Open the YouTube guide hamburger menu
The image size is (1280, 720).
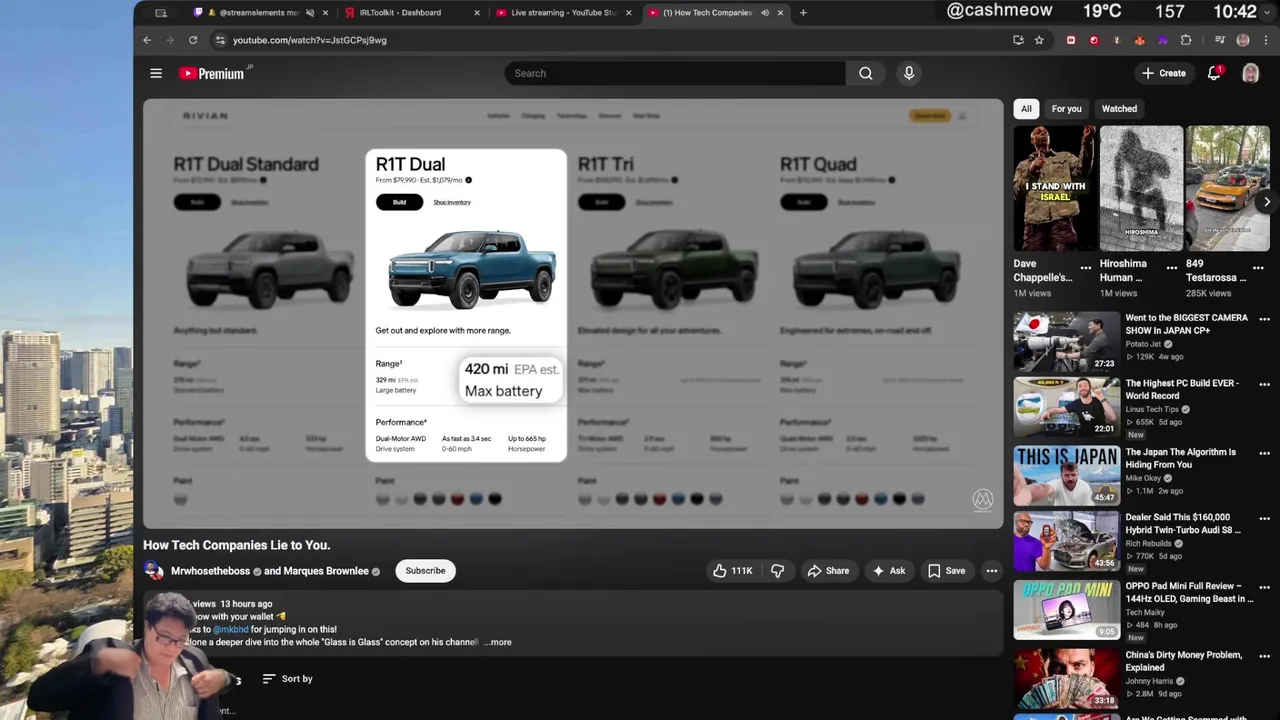click(156, 73)
